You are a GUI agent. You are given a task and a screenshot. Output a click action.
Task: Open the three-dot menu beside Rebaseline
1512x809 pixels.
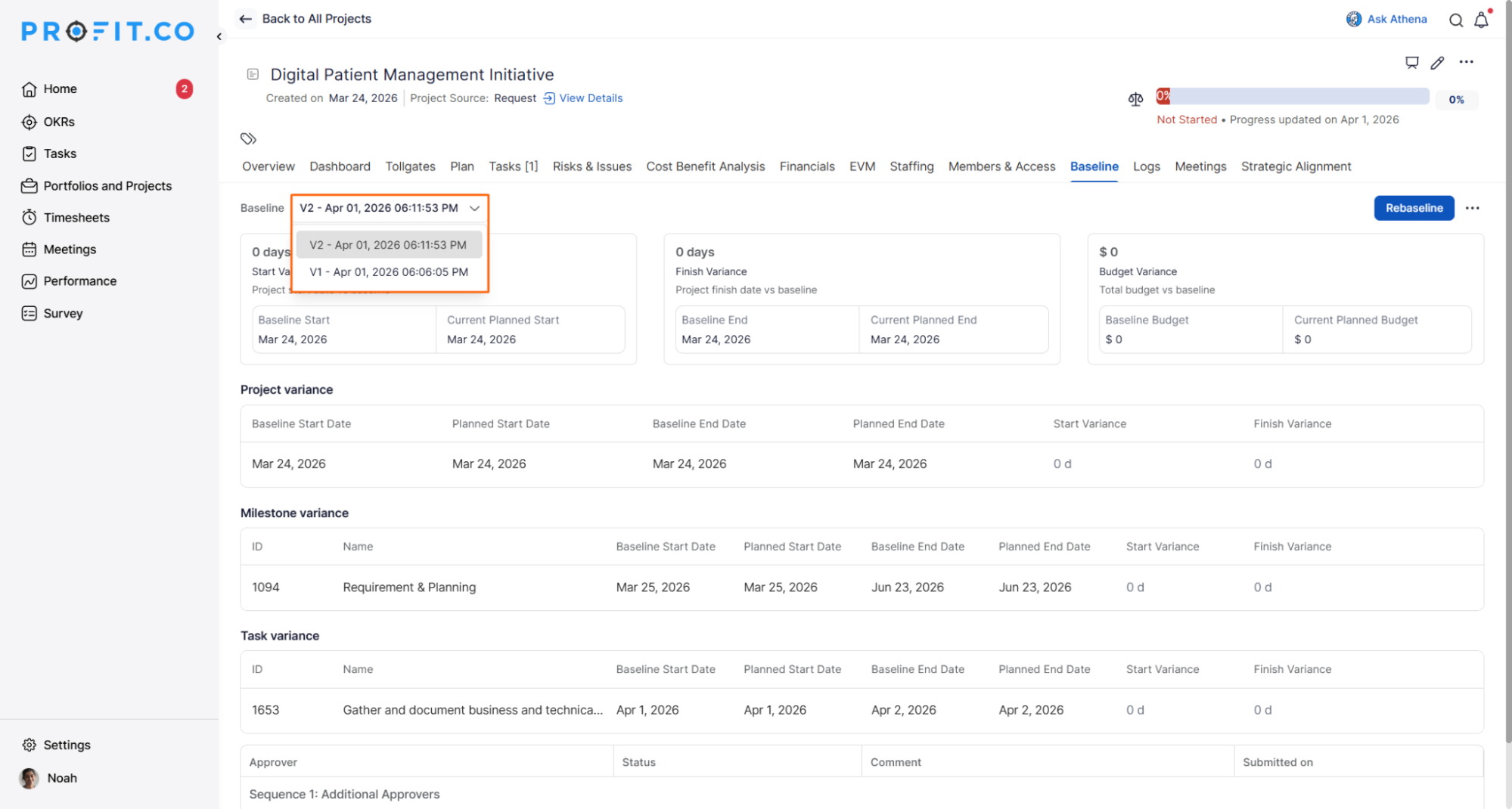pos(1472,208)
